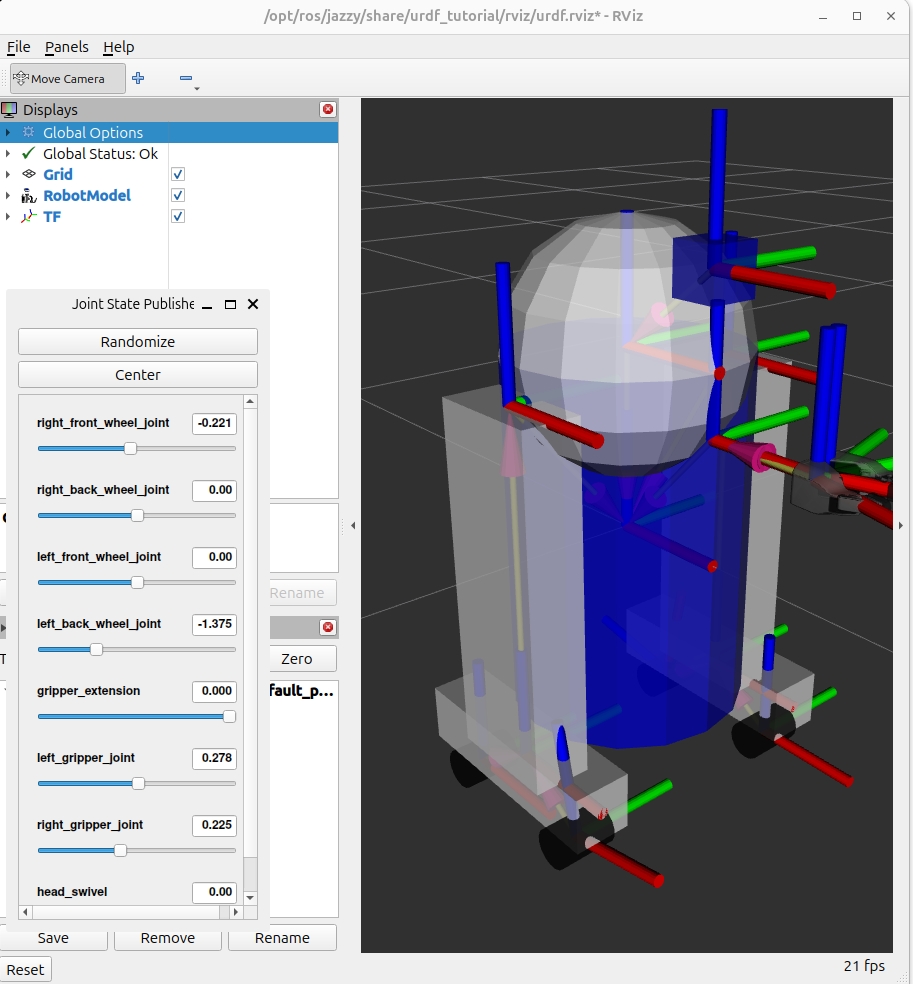Click the RobotModel display icon
913x984 pixels.
[x=28, y=196]
